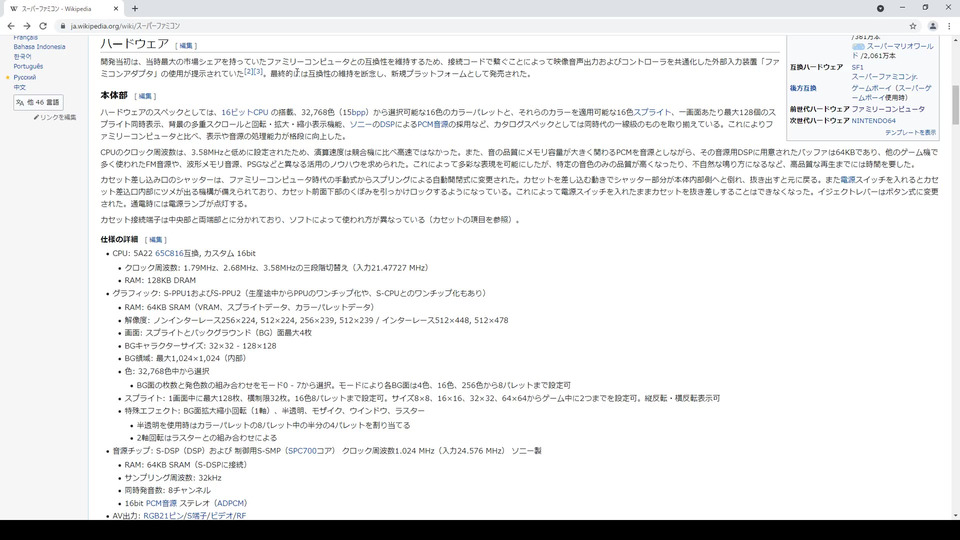Open the 65C816 link in CPU spec

pos(169,253)
